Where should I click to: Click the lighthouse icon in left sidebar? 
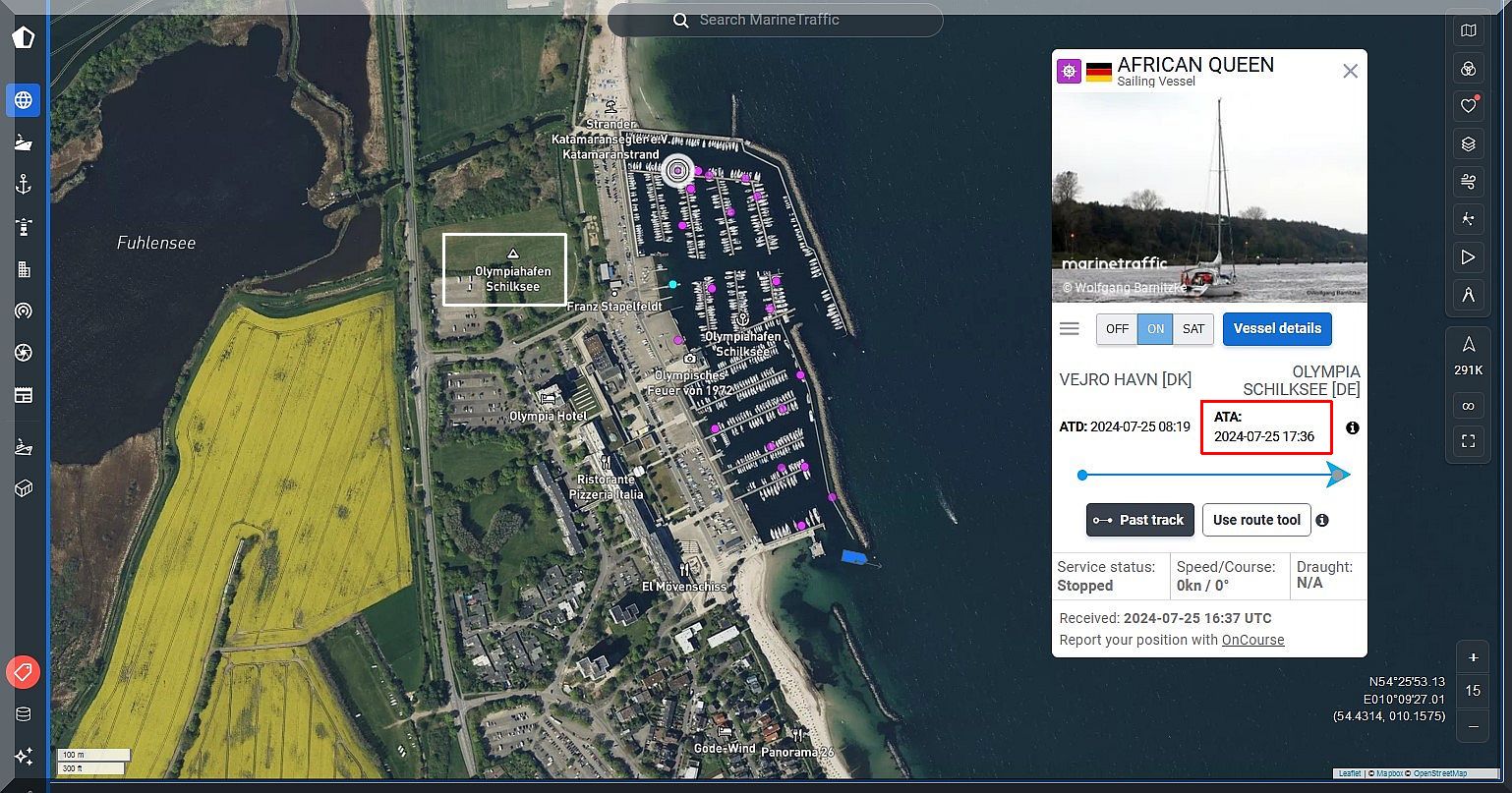click(x=24, y=227)
